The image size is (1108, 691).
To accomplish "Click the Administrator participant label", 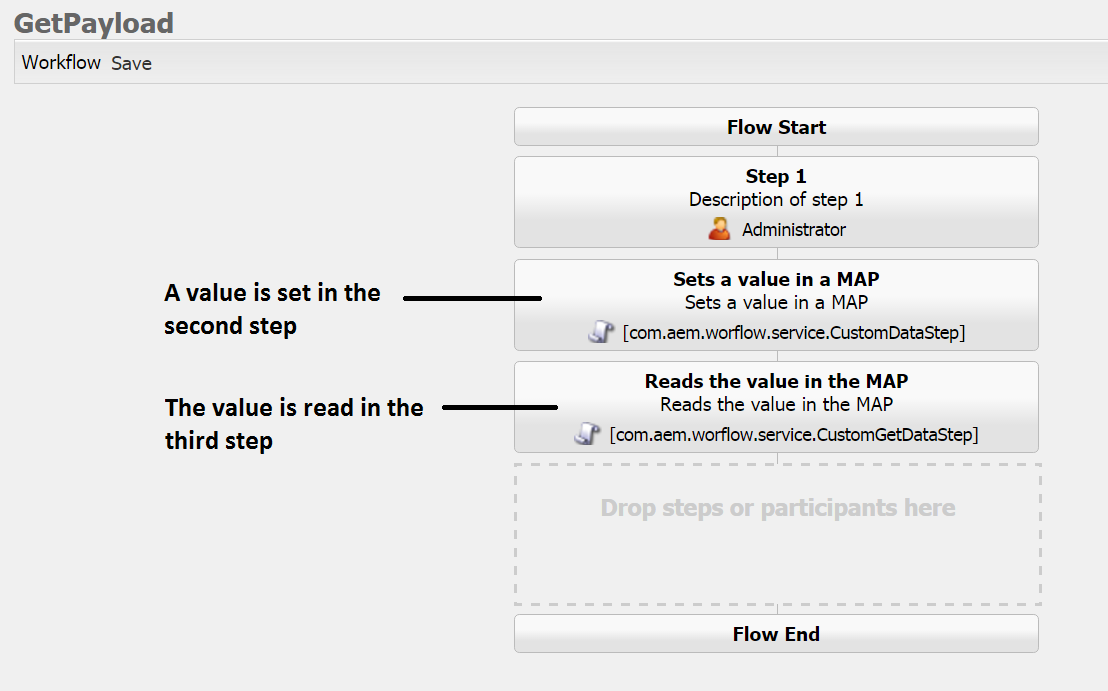I will pos(793,230).
